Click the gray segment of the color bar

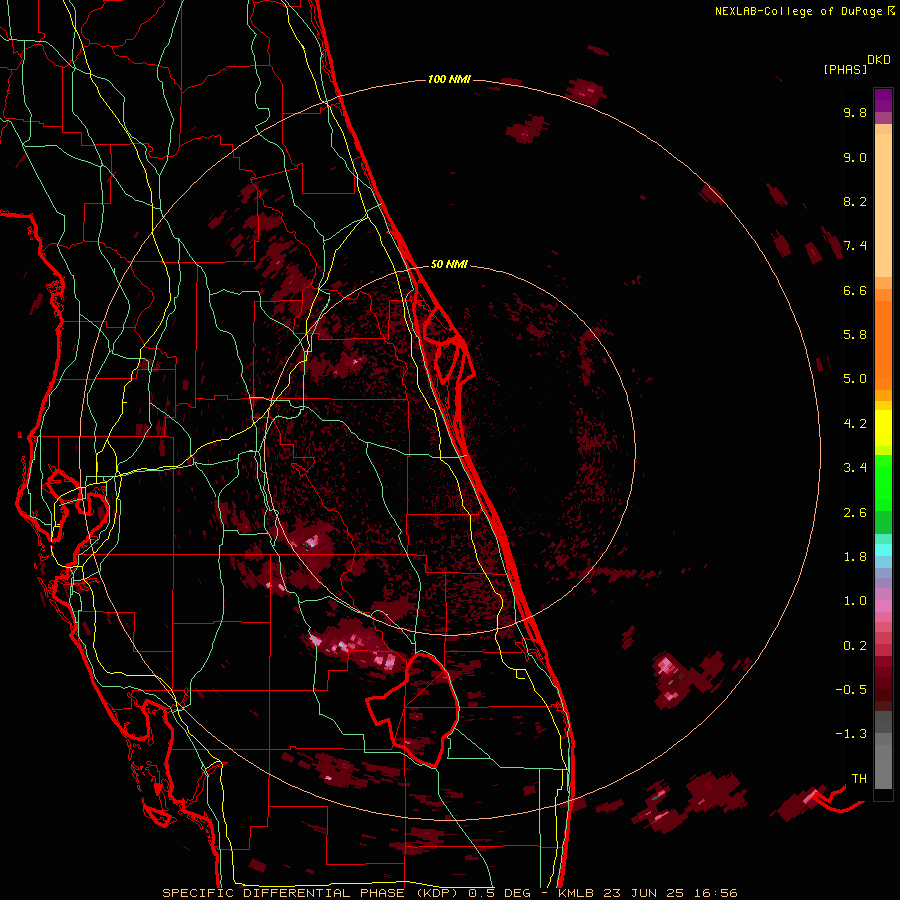[883, 751]
